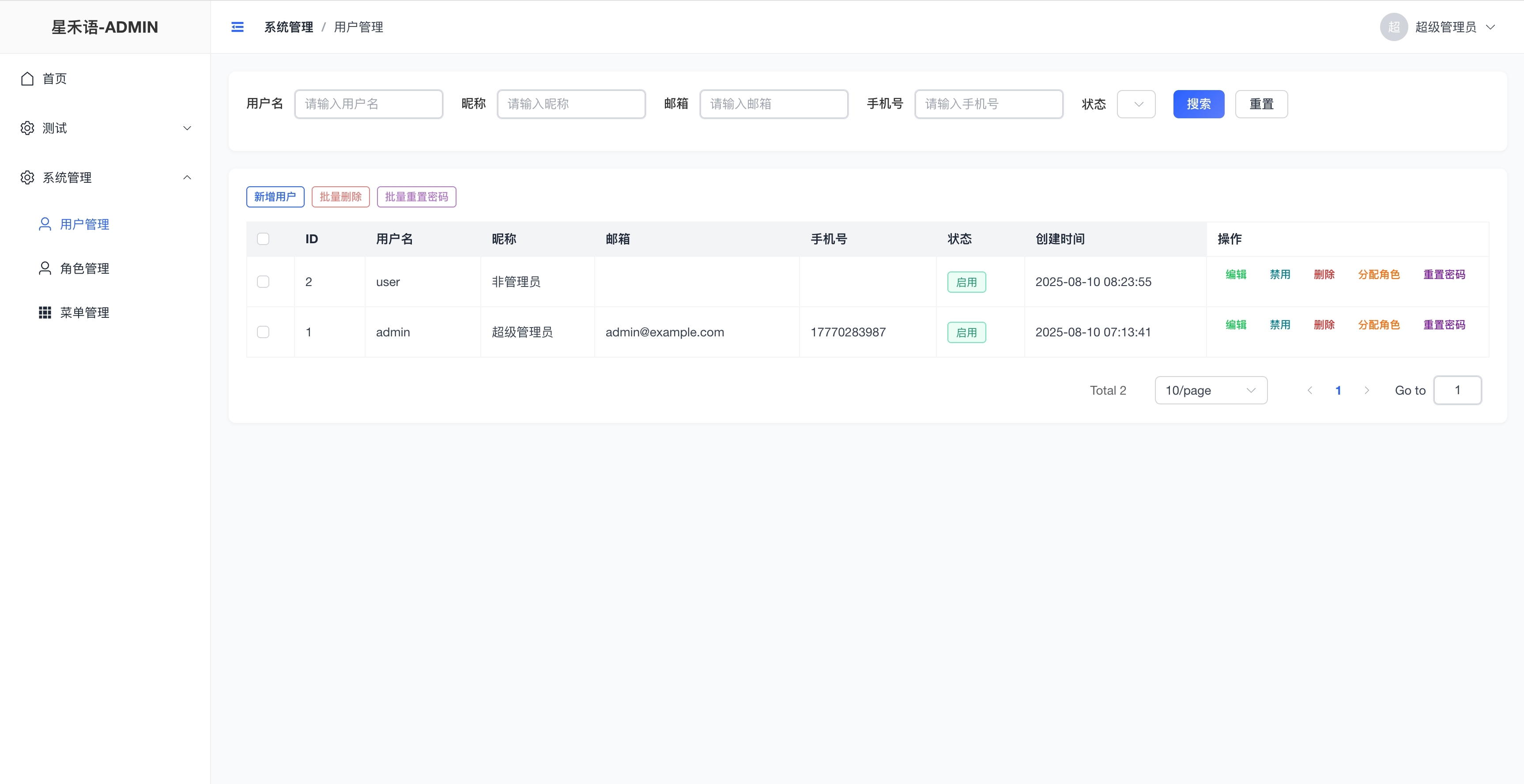Screen dimensions: 1524x784
Task: Click the 星禾语-ADMIN logo title
Action: point(105,27)
